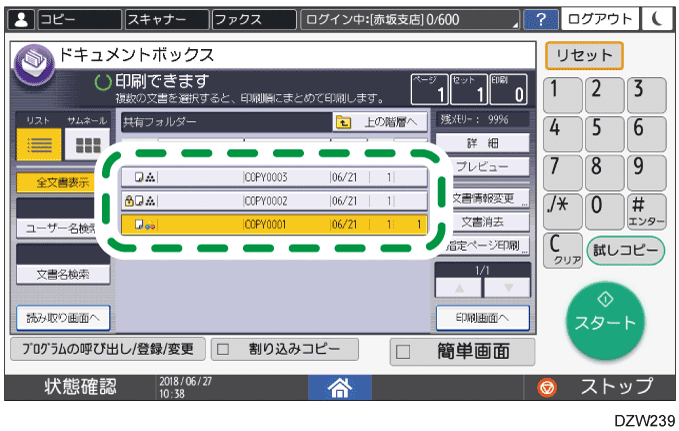Tap the リセット button

pos(584,55)
